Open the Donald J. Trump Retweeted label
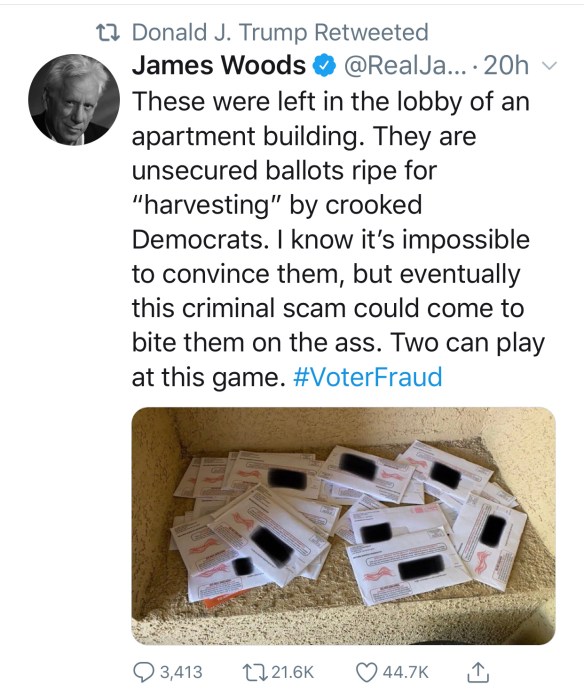The width and height of the screenshot is (584, 692). tap(280, 32)
